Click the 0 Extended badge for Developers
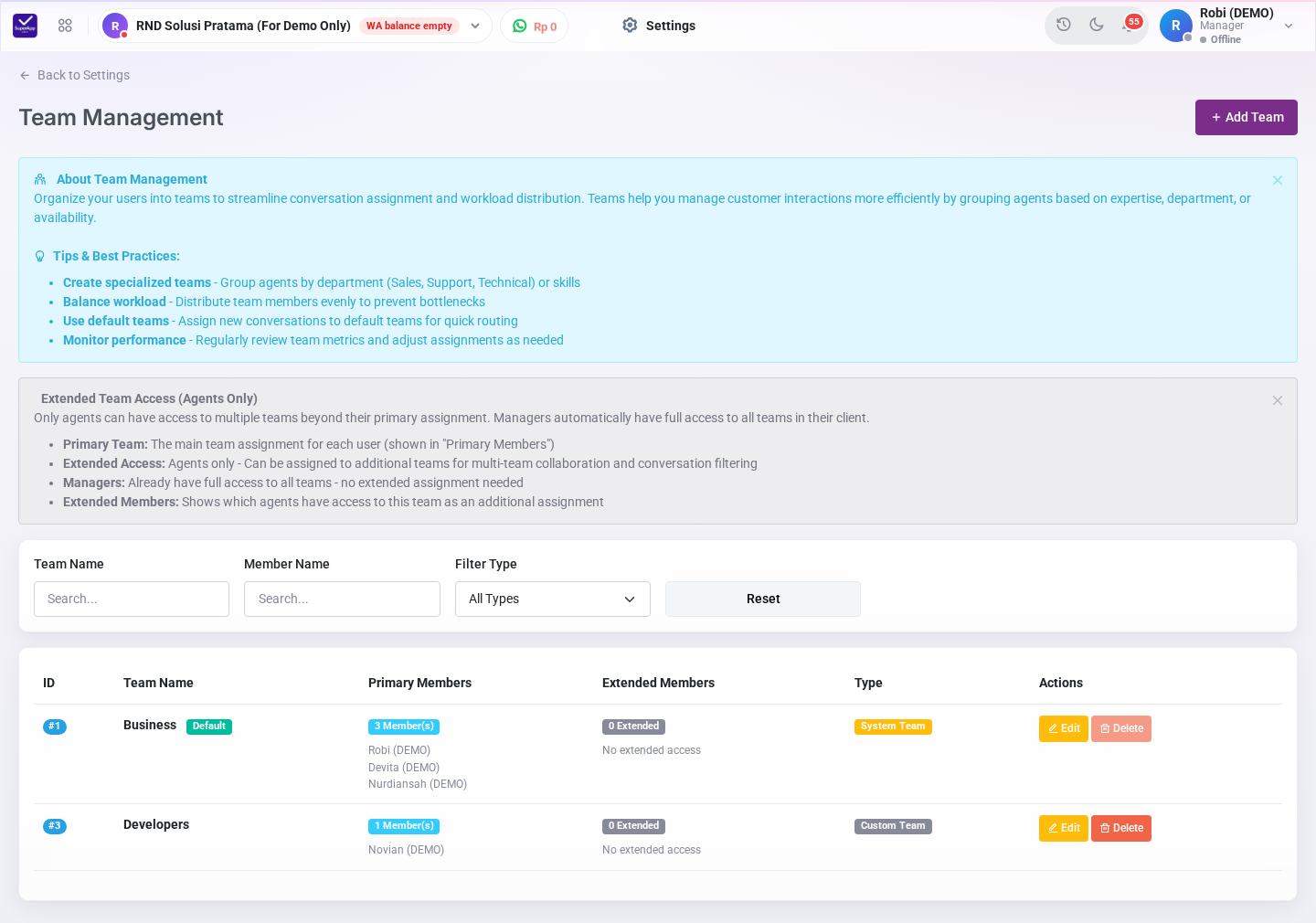 point(633,826)
